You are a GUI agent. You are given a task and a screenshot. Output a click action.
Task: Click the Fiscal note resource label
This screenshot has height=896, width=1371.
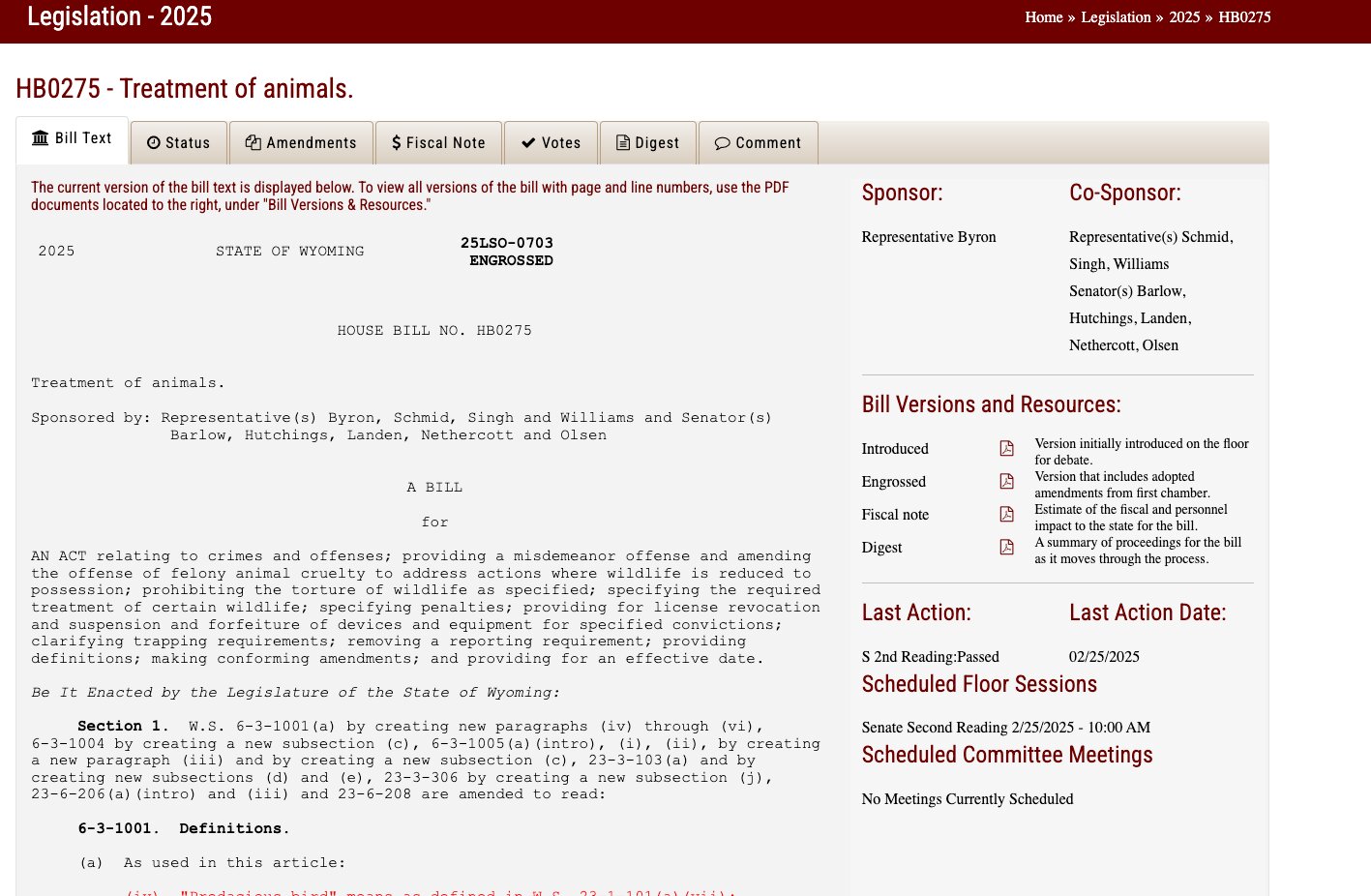895,515
